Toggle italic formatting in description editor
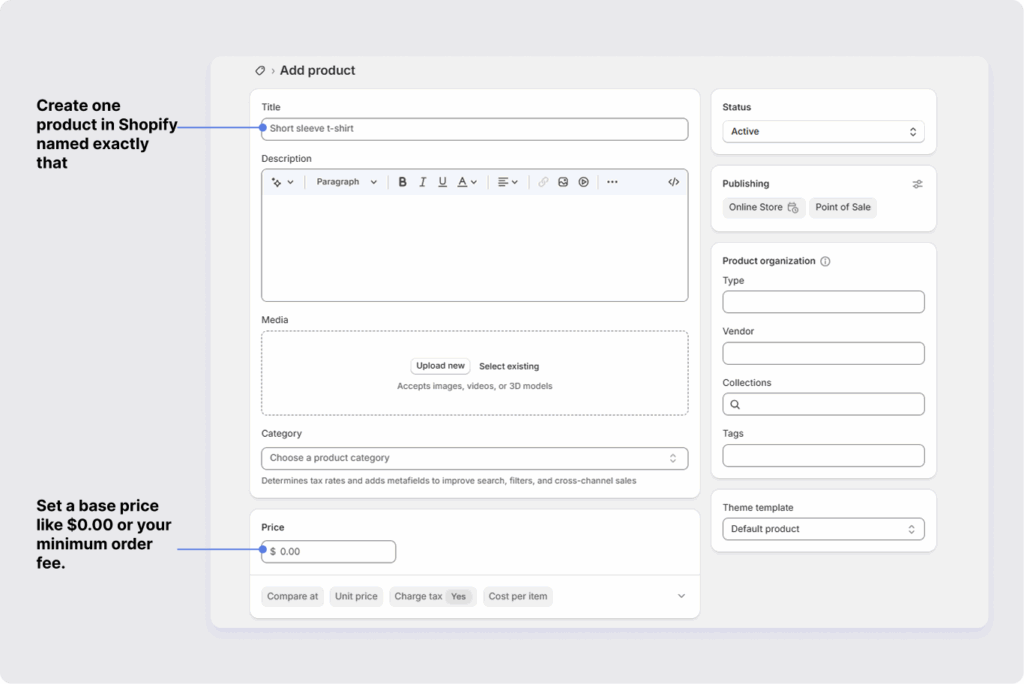The width and height of the screenshot is (1024, 684). tap(422, 182)
